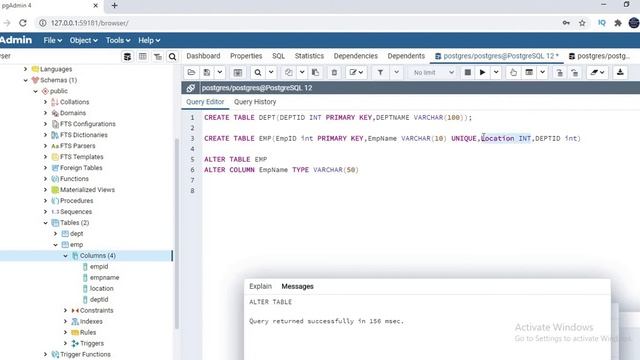Click the browser address bar URL
Screen dimensions: 640x360
pyautogui.click(x=90, y=23)
